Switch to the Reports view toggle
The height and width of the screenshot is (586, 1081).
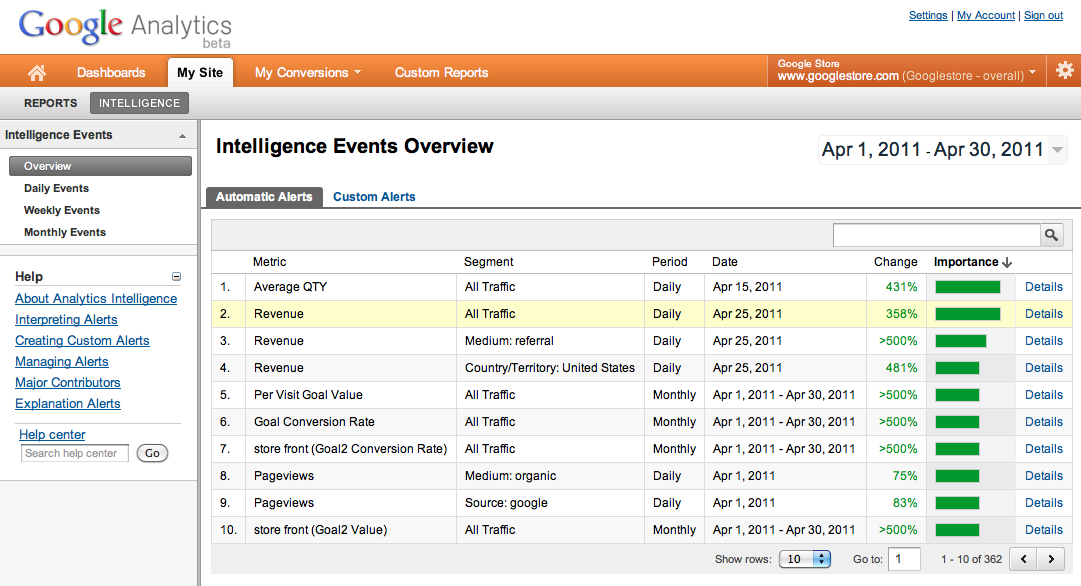point(51,103)
